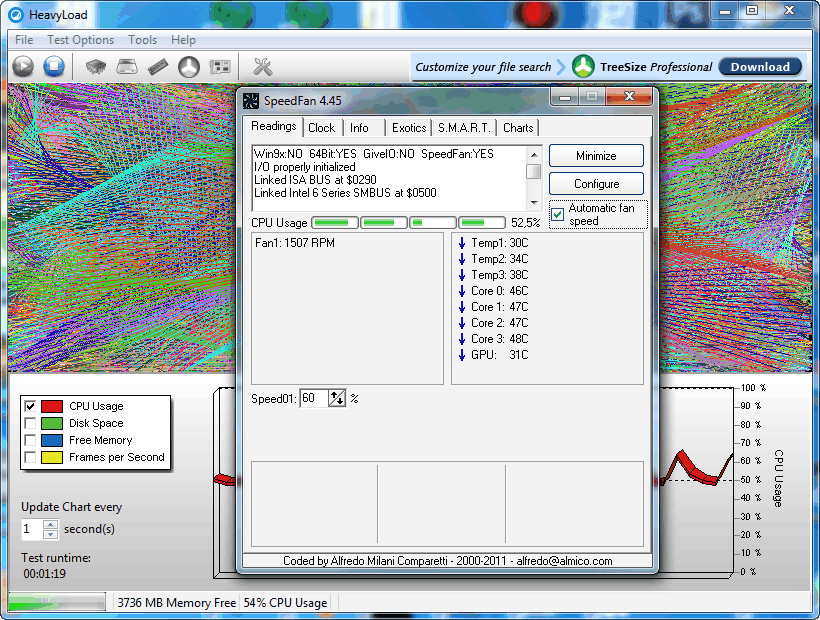This screenshot has height=620, width=820.
Task: Open the Test Options menu
Action: tap(80, 40)
